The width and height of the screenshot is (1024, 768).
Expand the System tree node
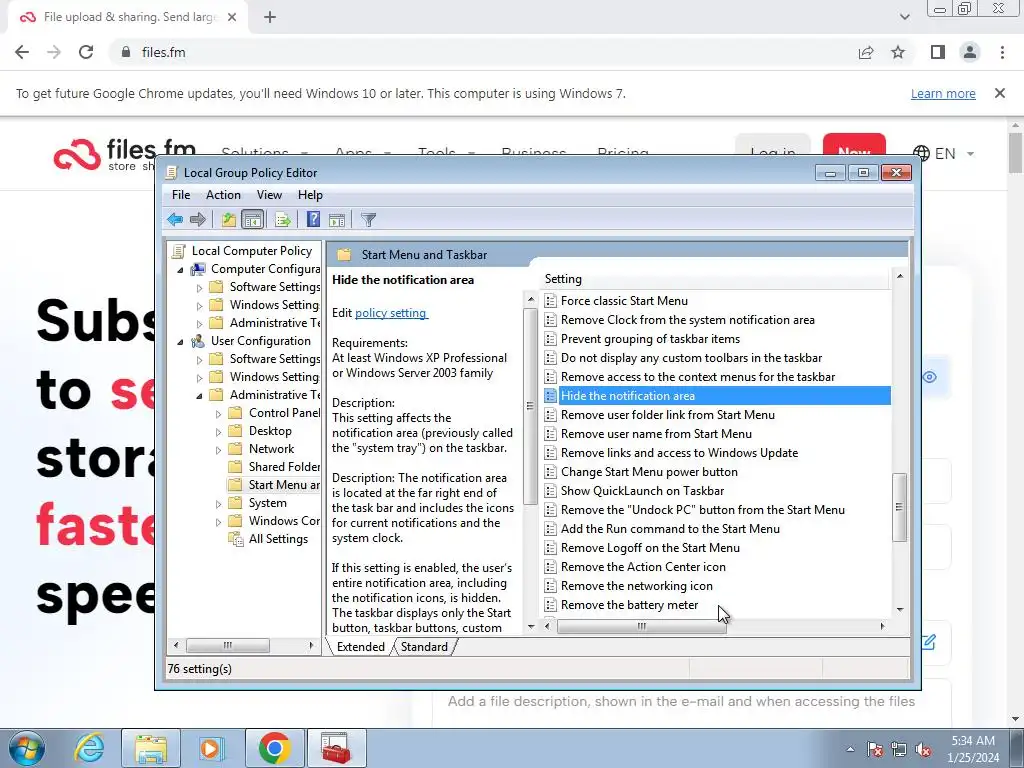coord(219,504)
